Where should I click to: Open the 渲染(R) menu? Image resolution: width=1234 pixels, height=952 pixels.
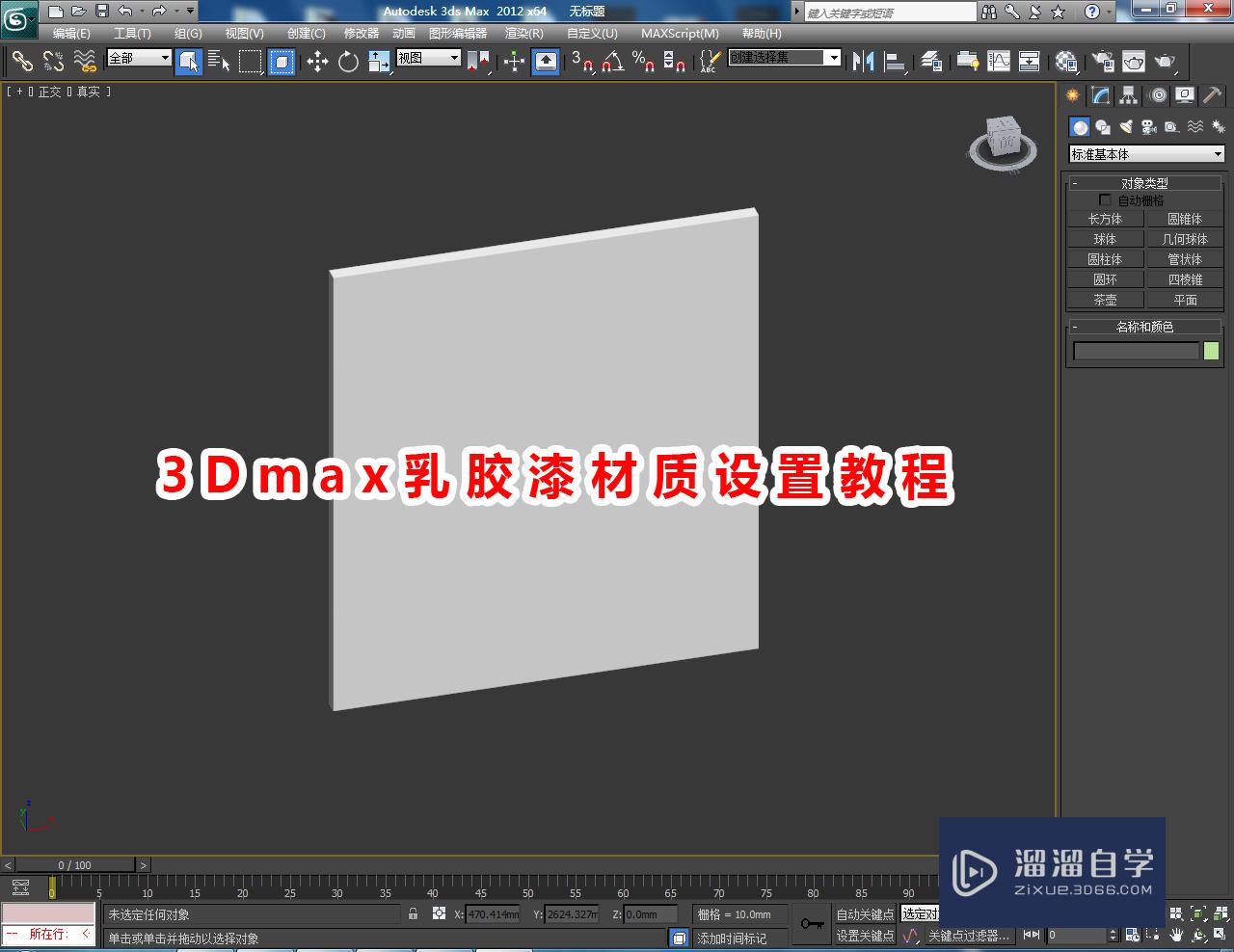(x=524, y=33)
